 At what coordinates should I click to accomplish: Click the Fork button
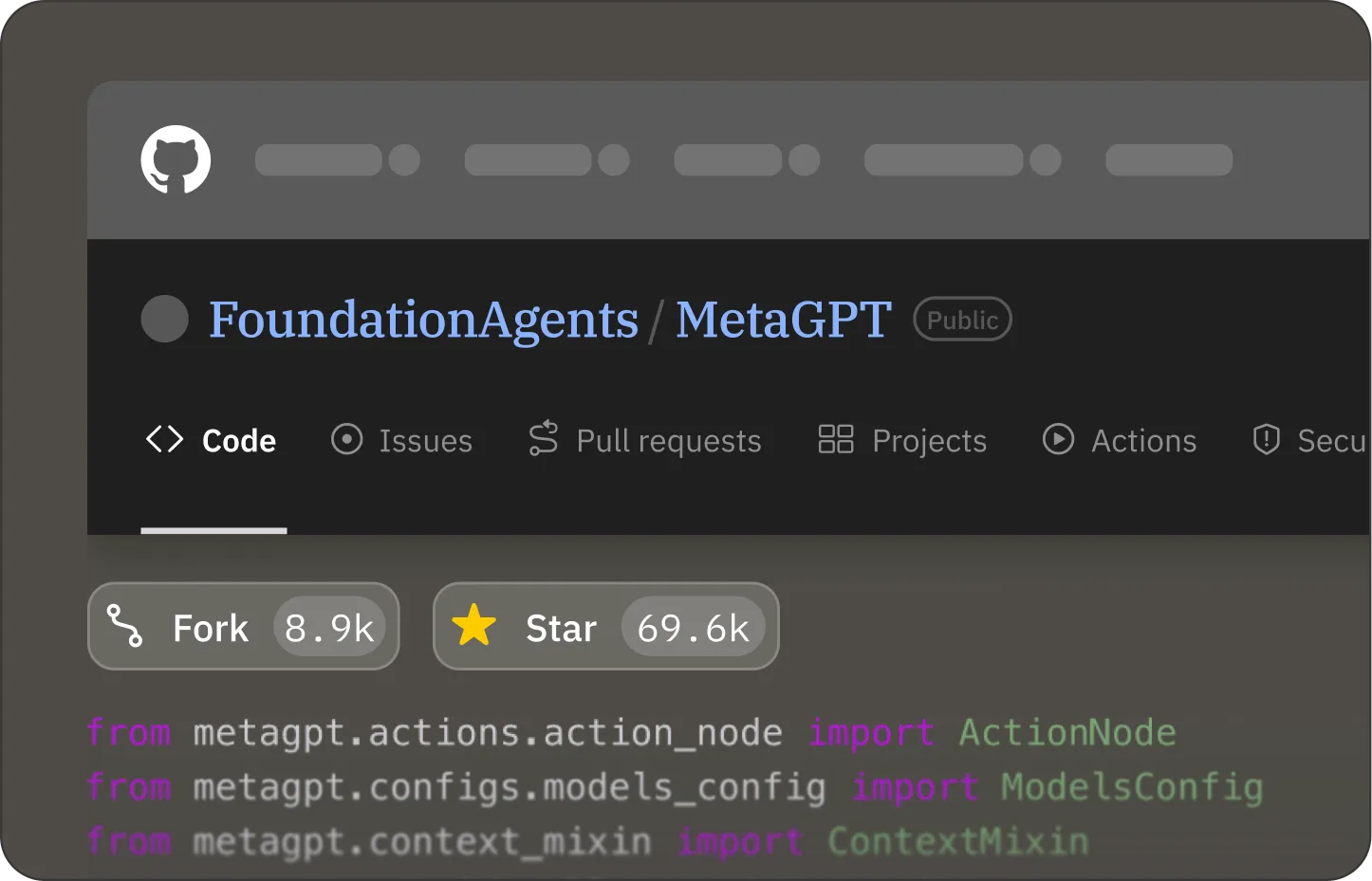(x=244, y=626)
